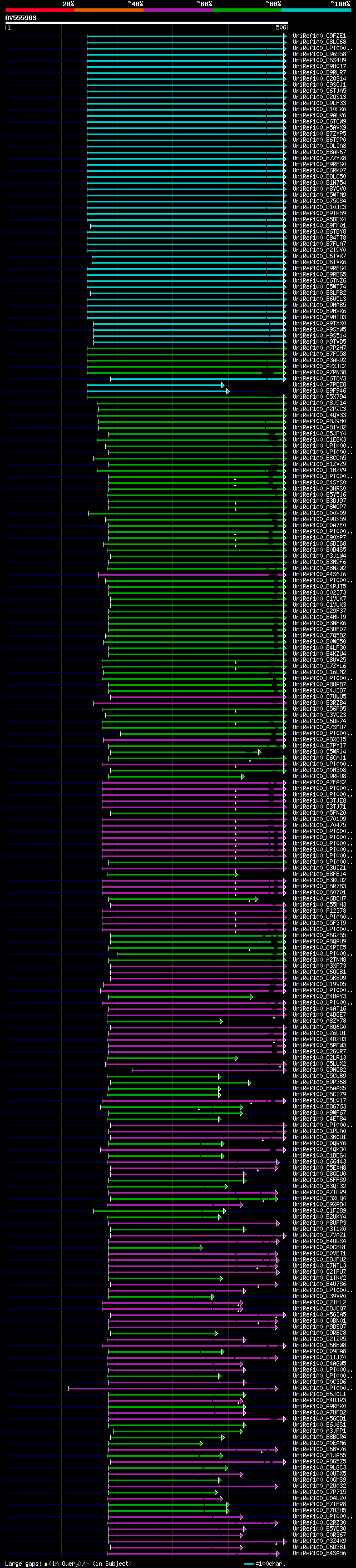The width and height of the screenshot is (356, 1568).
Task: Choose hit UniRef100_Q75GS4
Action: 319,201
